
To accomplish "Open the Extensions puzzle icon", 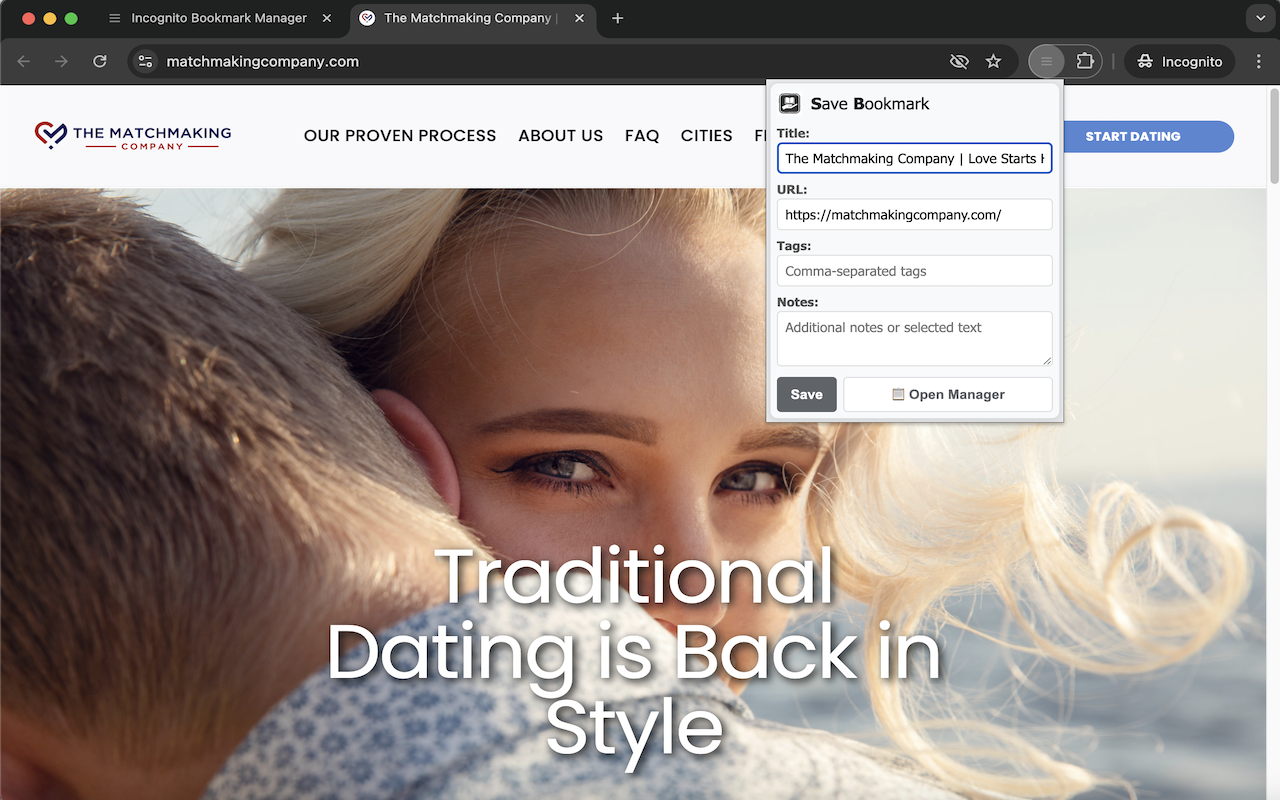I will 1085,61.
